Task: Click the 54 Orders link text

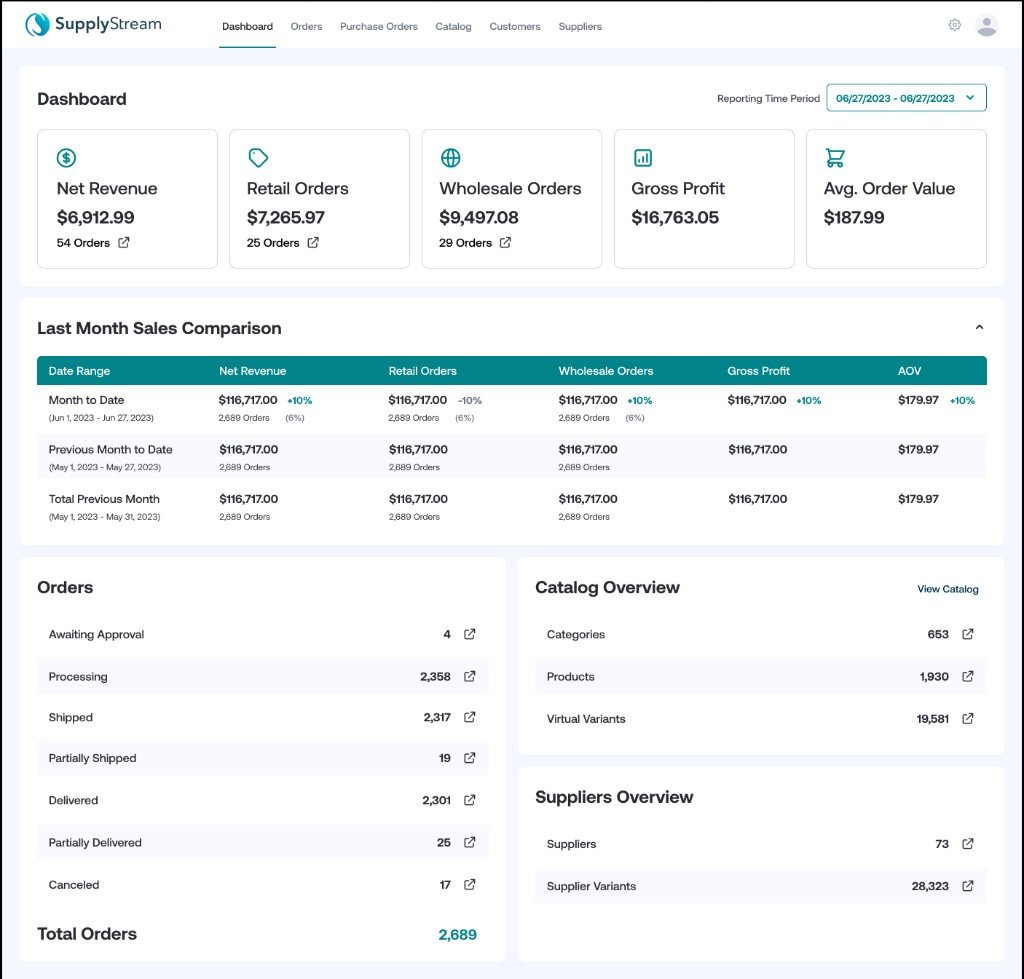Action: point(83,242)
